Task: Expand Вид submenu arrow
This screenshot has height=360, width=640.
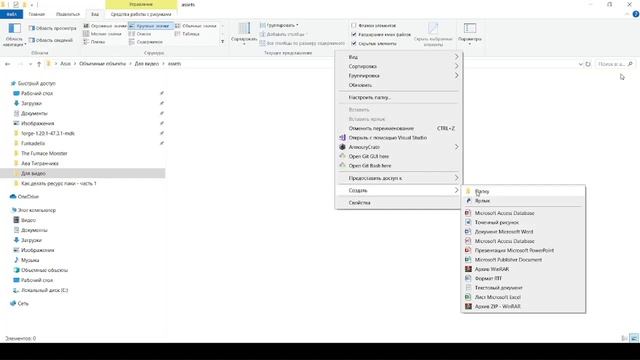Action: pos(456,57)
